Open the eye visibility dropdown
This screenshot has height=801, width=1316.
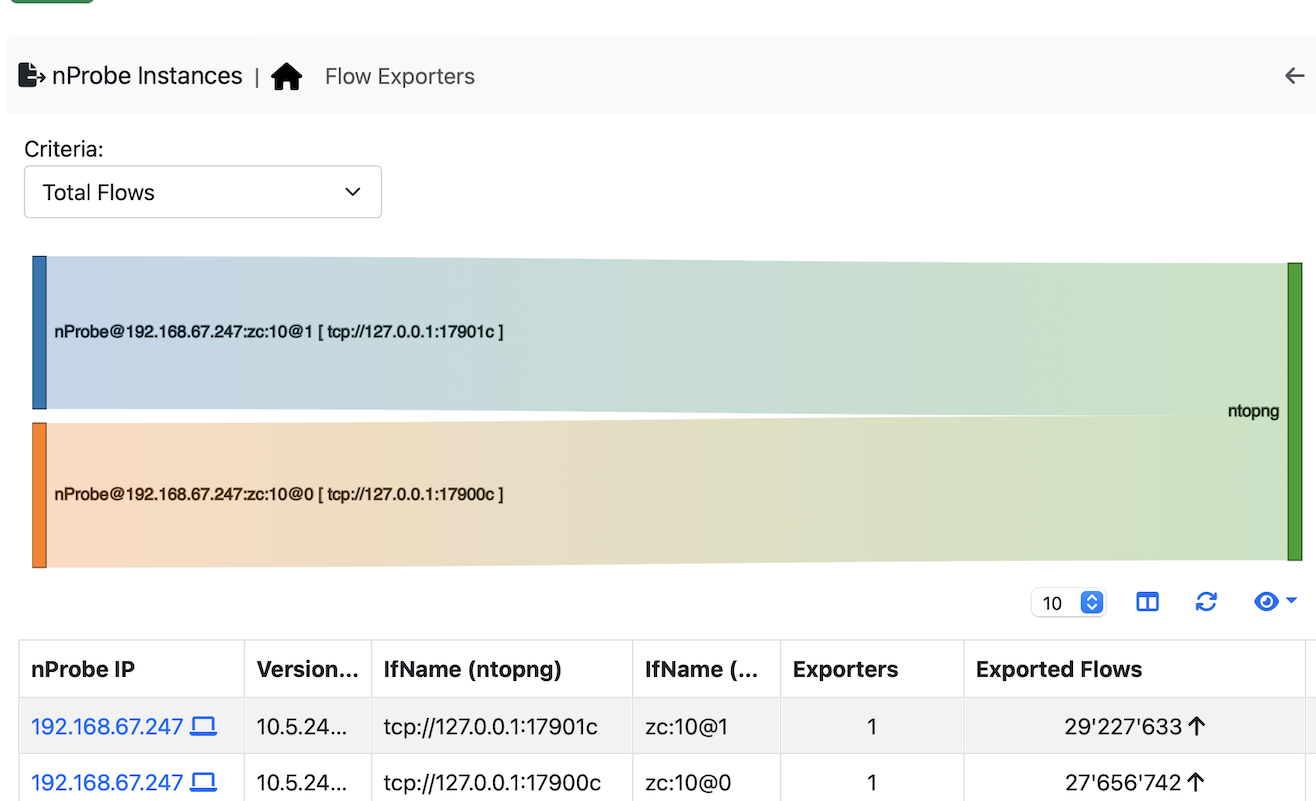1275,601
